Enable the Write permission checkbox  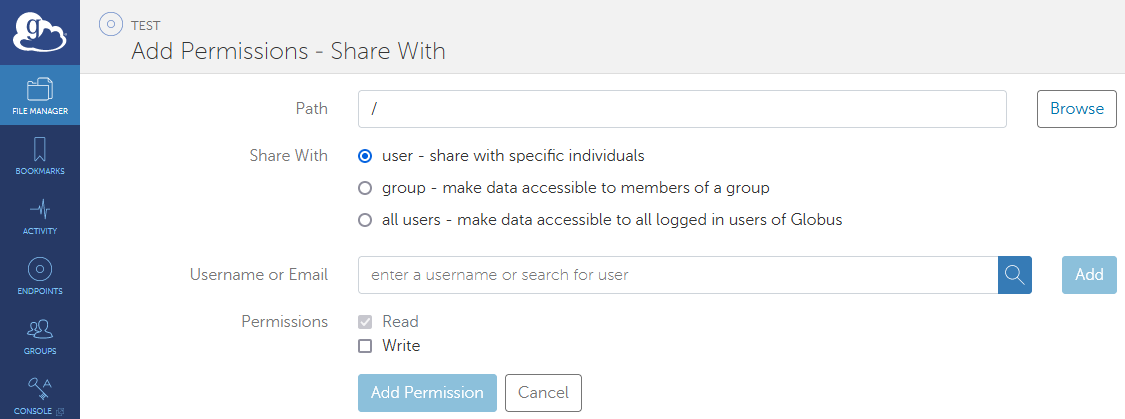click(x=365, y=346)
